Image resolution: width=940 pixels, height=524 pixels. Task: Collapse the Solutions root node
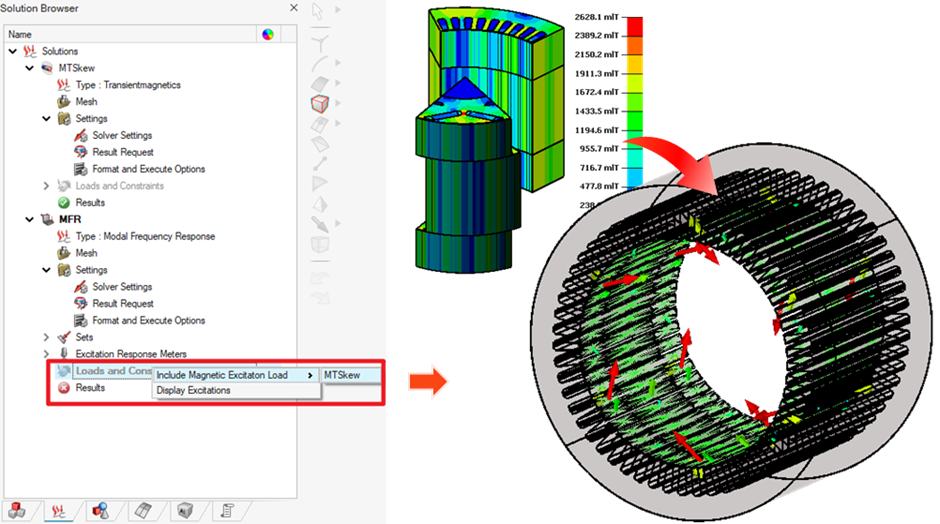(13, 51)
